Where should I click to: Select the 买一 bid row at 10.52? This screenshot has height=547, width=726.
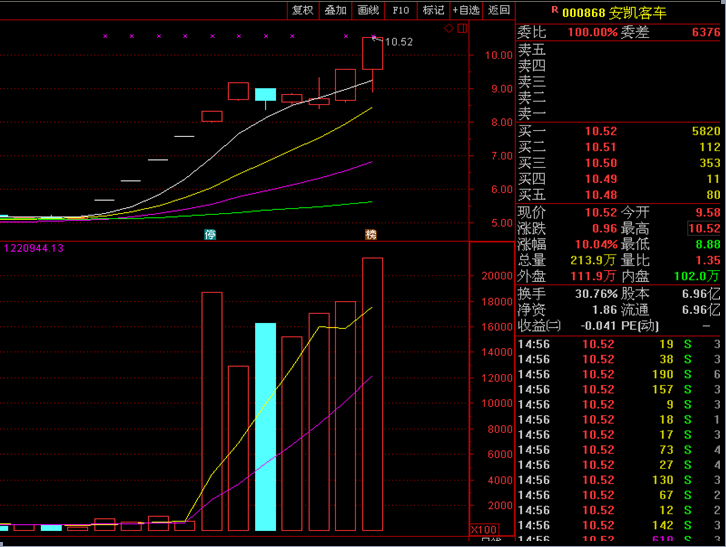tap(618, 131)
